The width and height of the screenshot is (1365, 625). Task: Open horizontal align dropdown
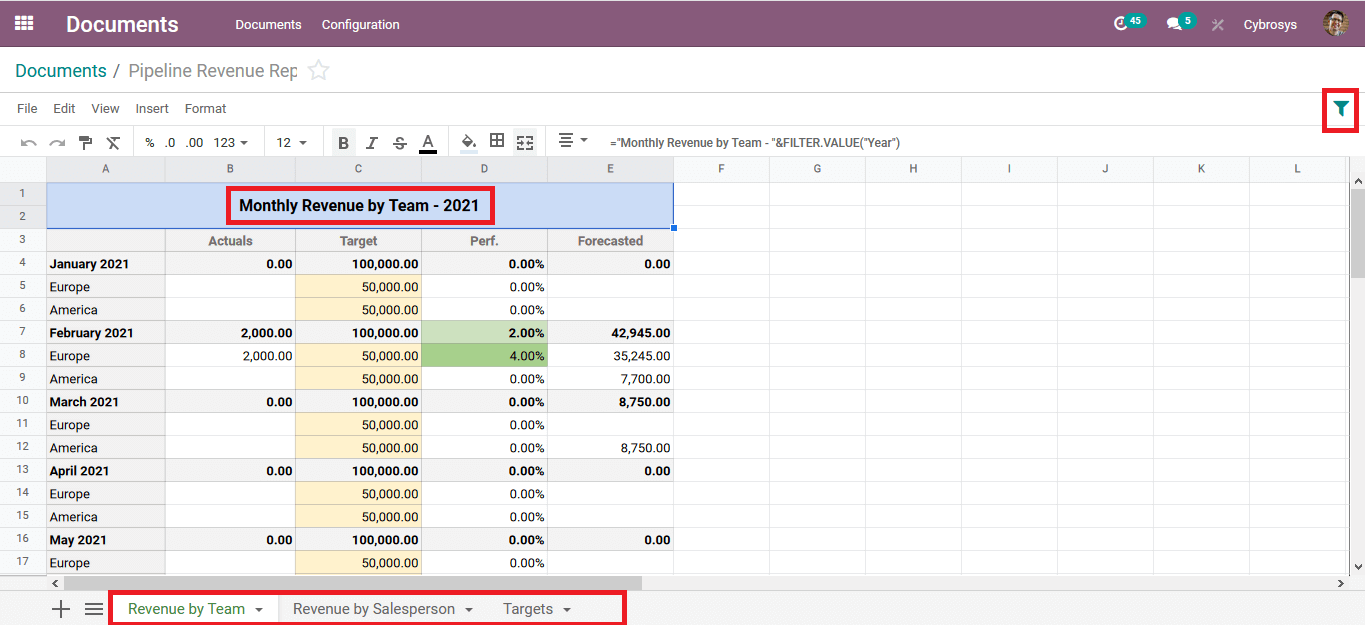573,141
